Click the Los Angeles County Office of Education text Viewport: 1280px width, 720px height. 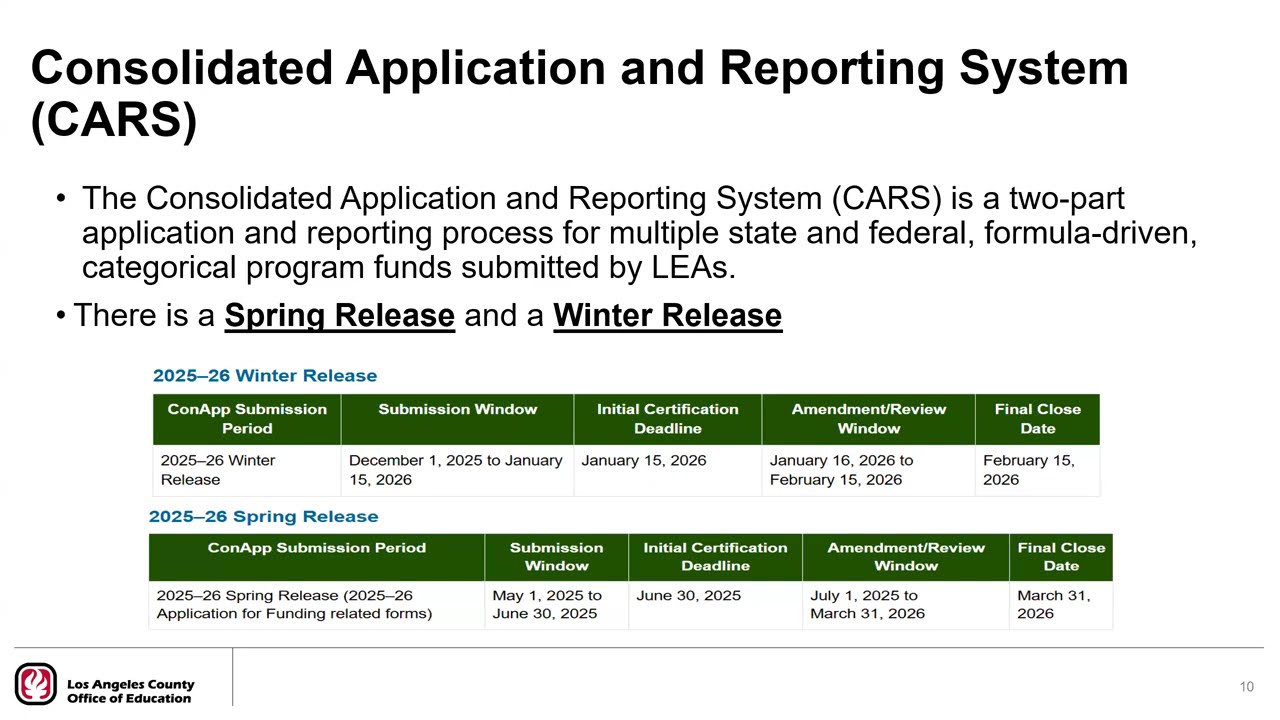tap(130, 691)
